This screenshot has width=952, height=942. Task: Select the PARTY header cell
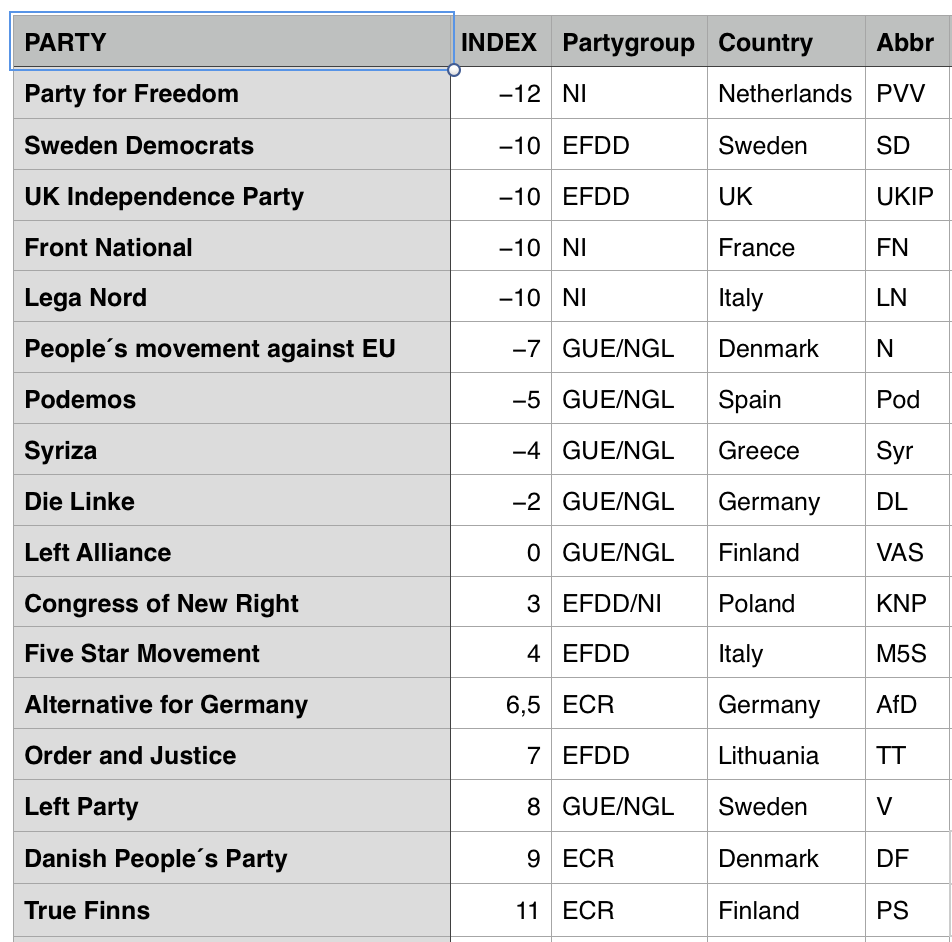[x=231, y=43]
